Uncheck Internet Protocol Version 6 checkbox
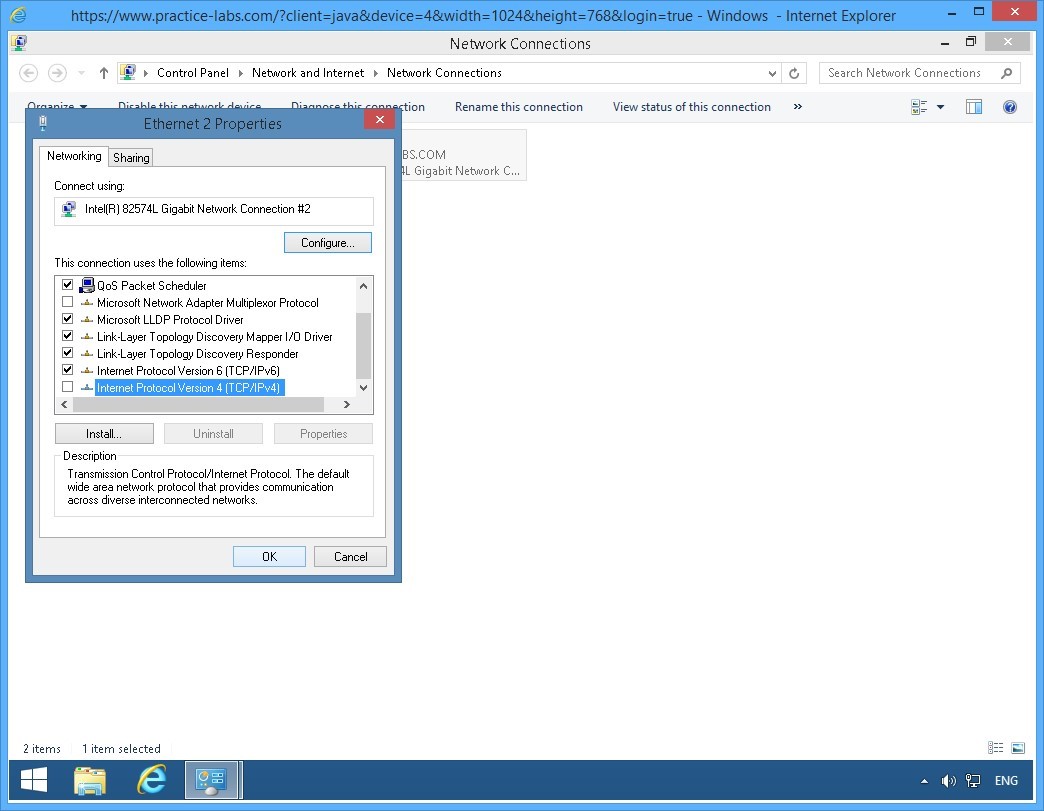 click(68, 371)
